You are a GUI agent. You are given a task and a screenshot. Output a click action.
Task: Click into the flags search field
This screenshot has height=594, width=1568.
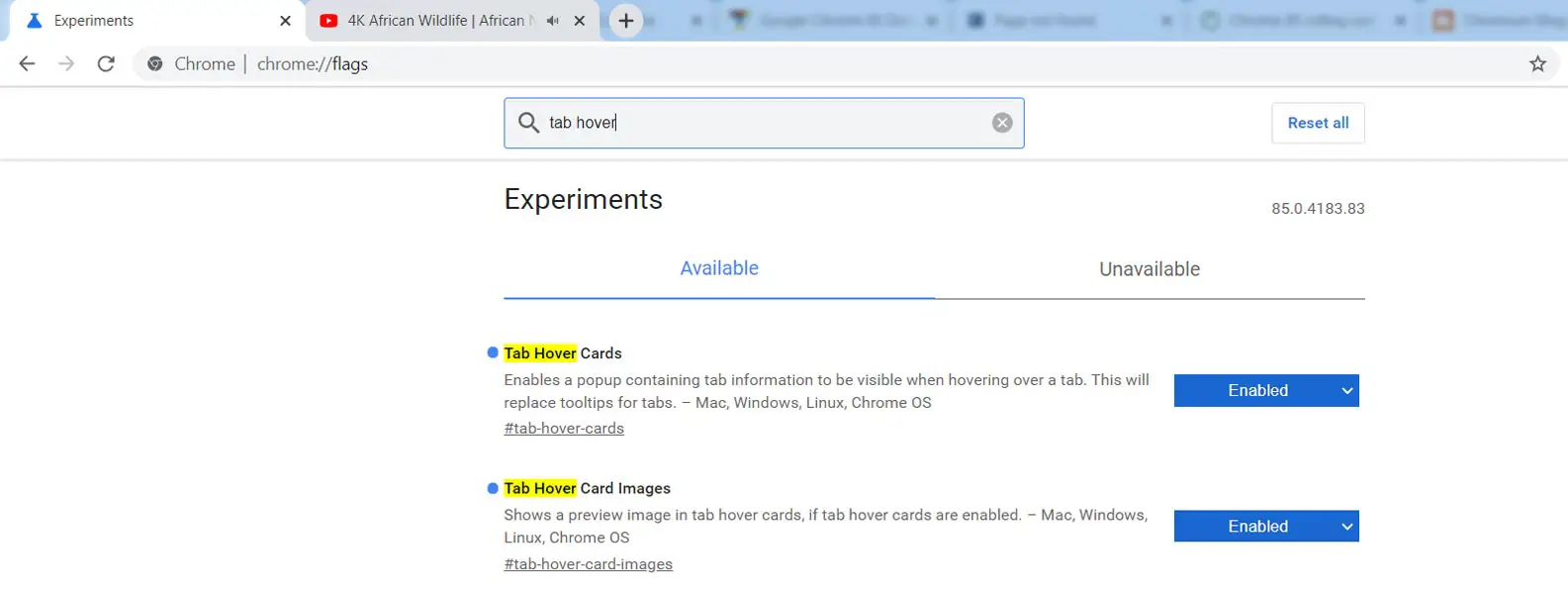pos(764,123)
